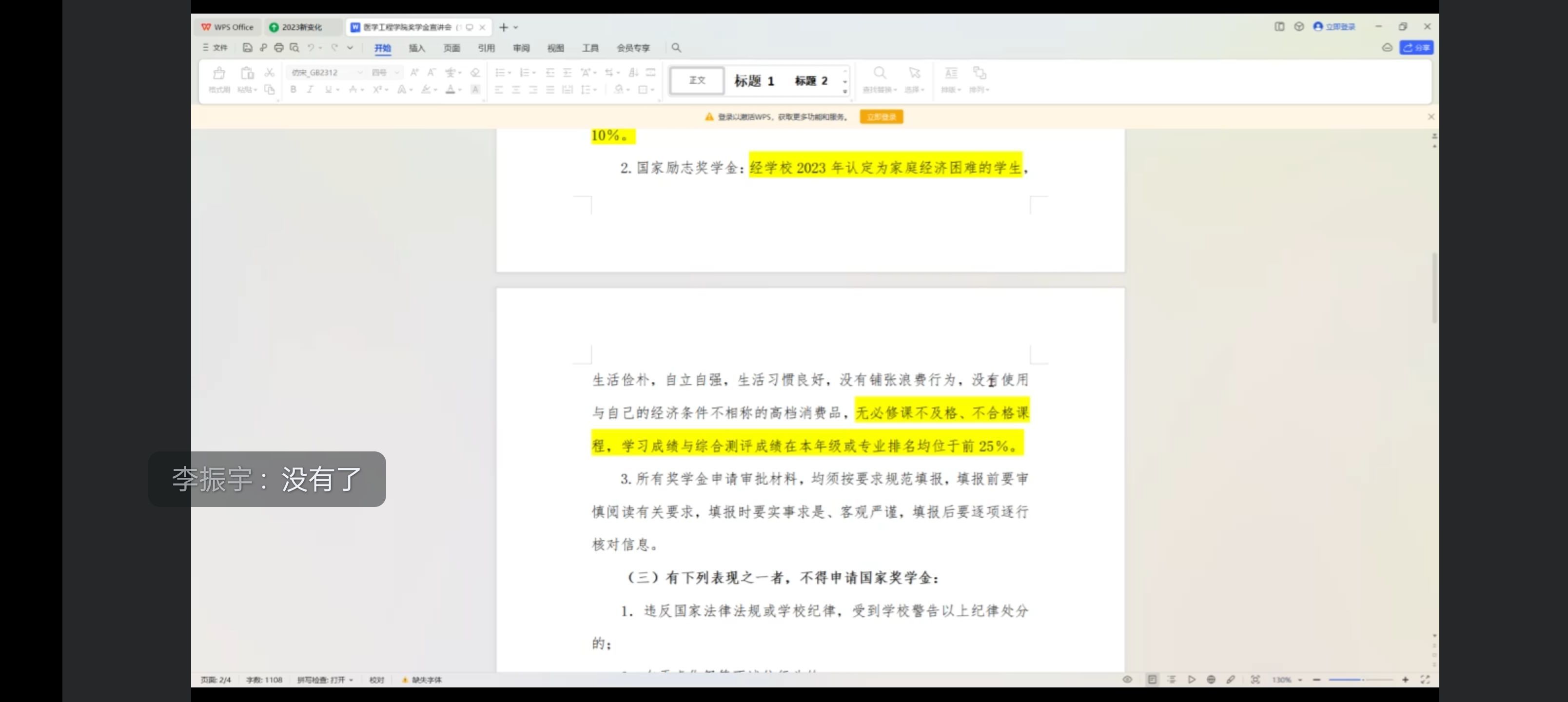
Task: Apply the 标题 1 heading style
Action: [x=754, y=81]
